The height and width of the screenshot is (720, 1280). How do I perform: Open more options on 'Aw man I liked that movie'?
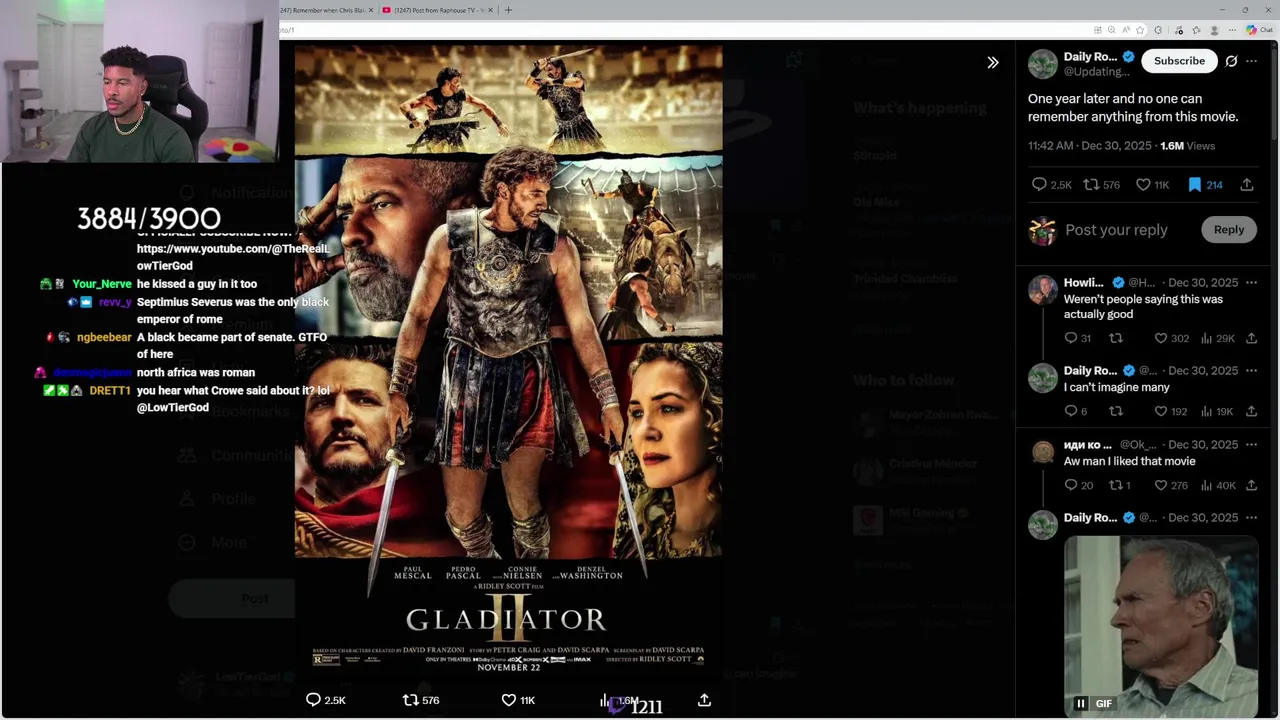[x=1251, y=445]
